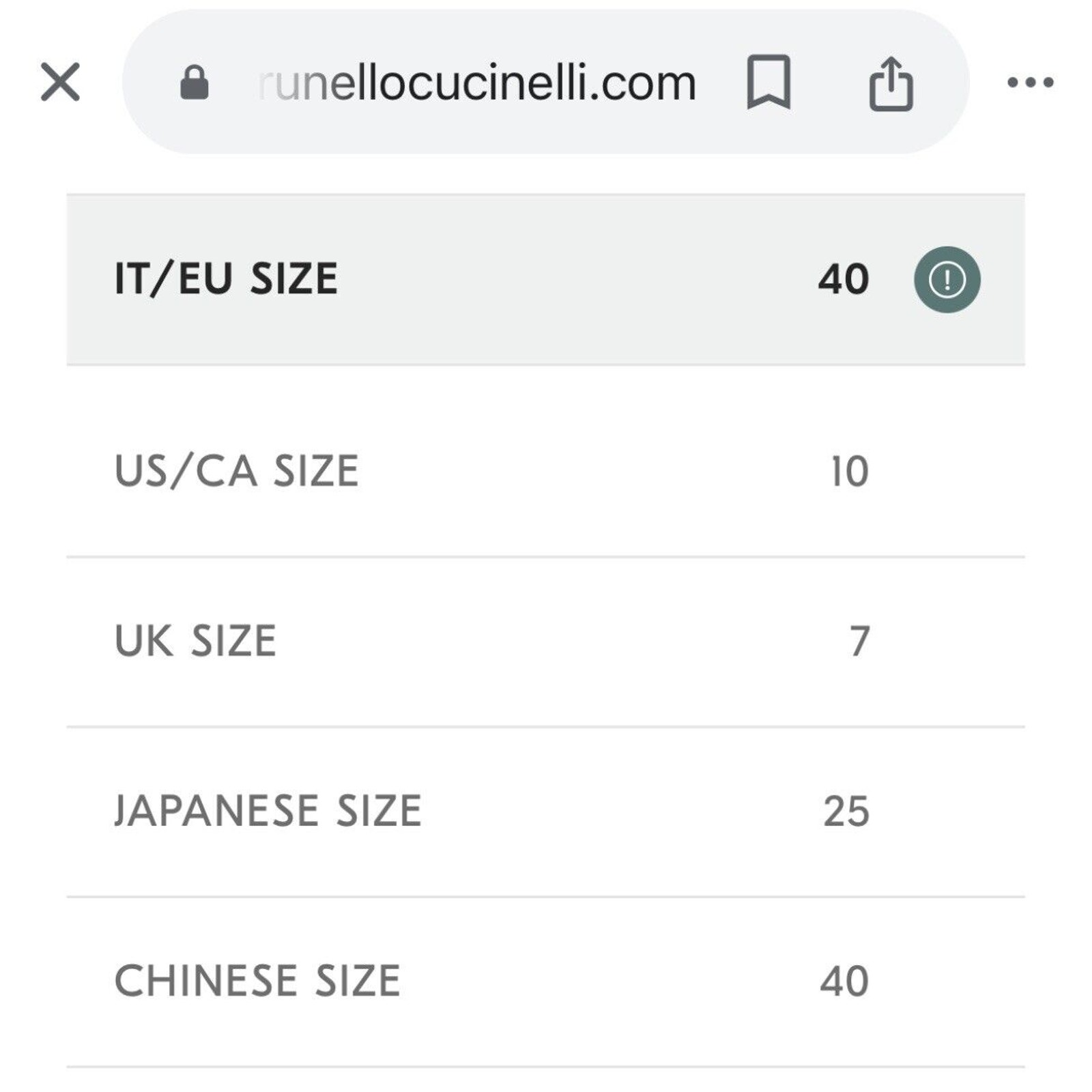Tap the UK size value 7

coord(860,642)
